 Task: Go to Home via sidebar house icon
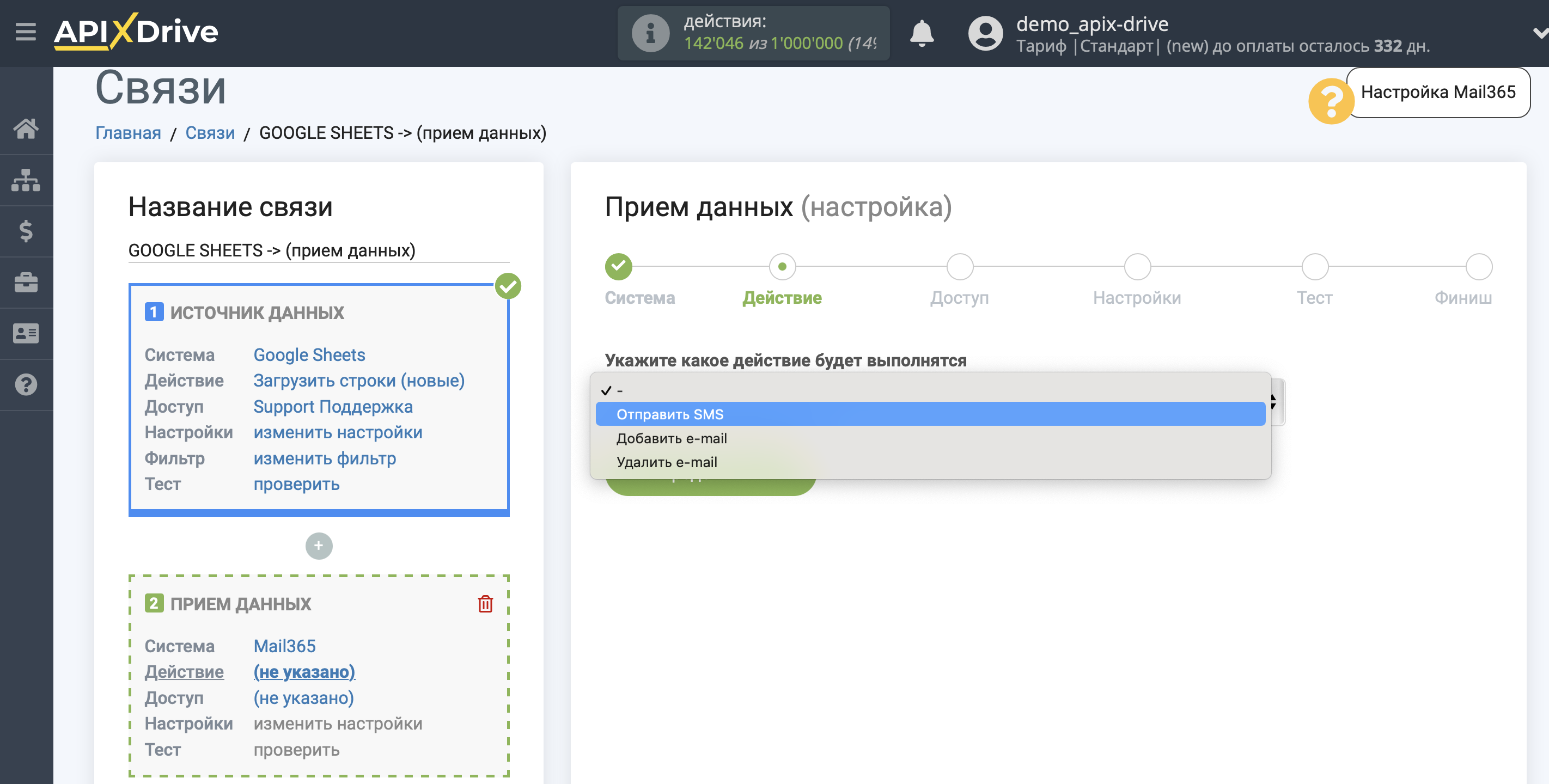26,128
